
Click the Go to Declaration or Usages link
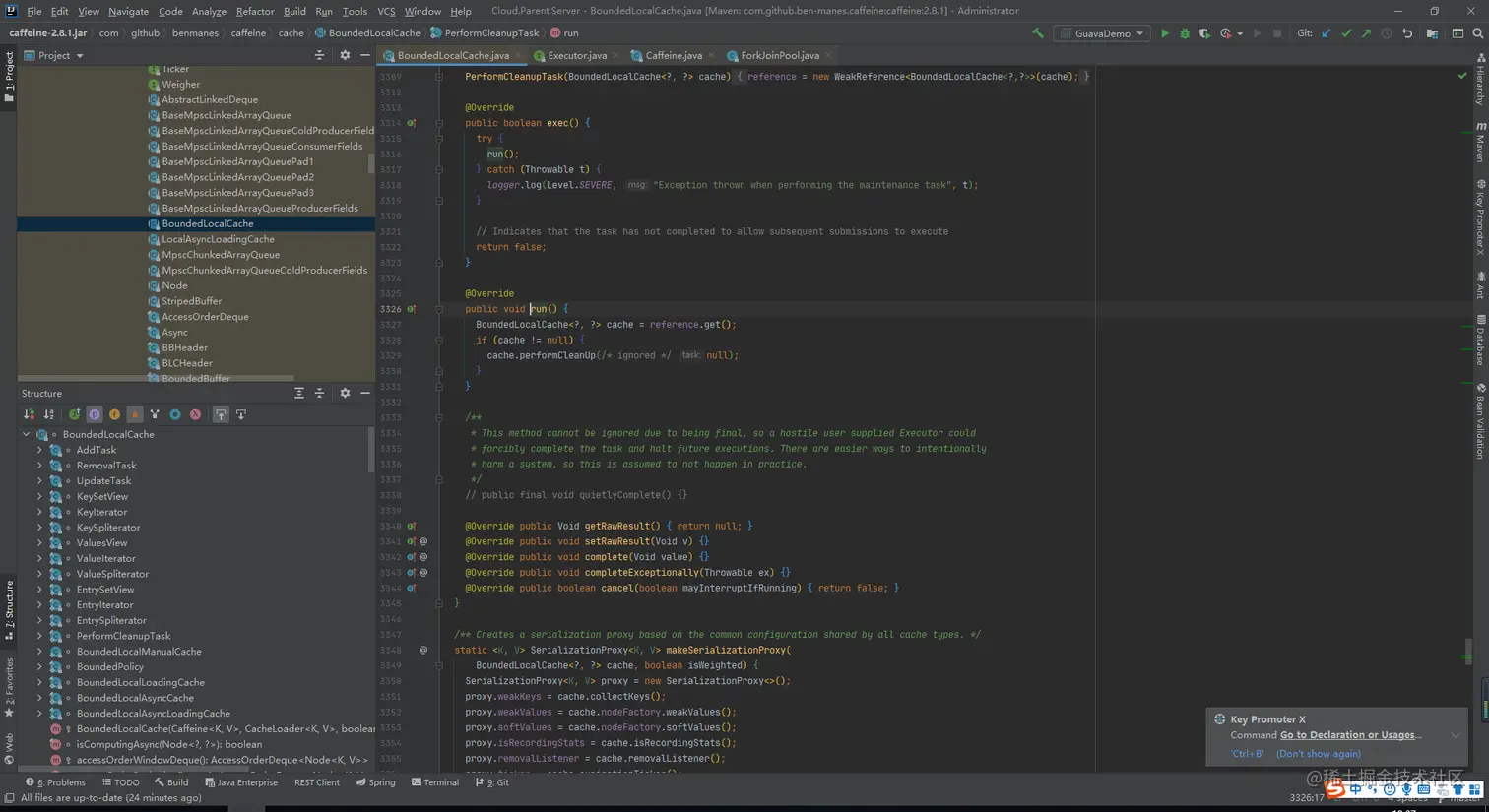pos(1349,735)
